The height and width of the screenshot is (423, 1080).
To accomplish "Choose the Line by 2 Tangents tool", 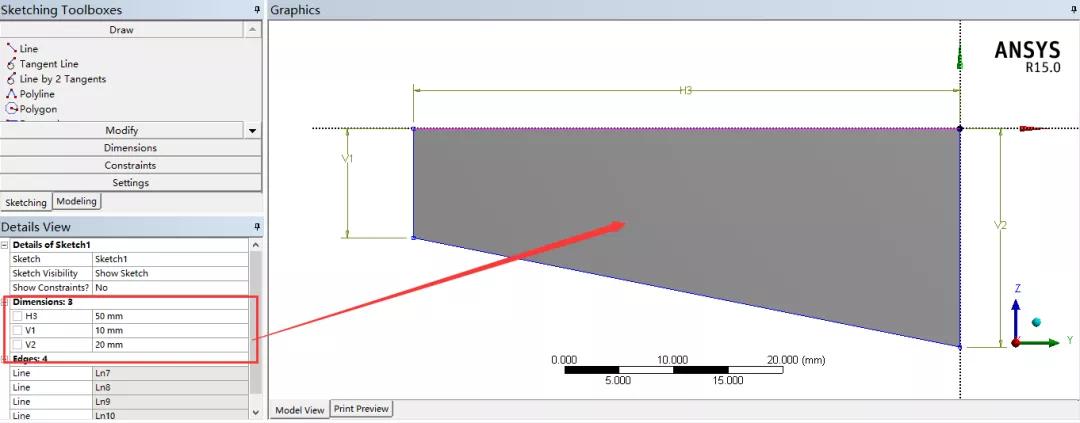I will click(x=56, y=79).
